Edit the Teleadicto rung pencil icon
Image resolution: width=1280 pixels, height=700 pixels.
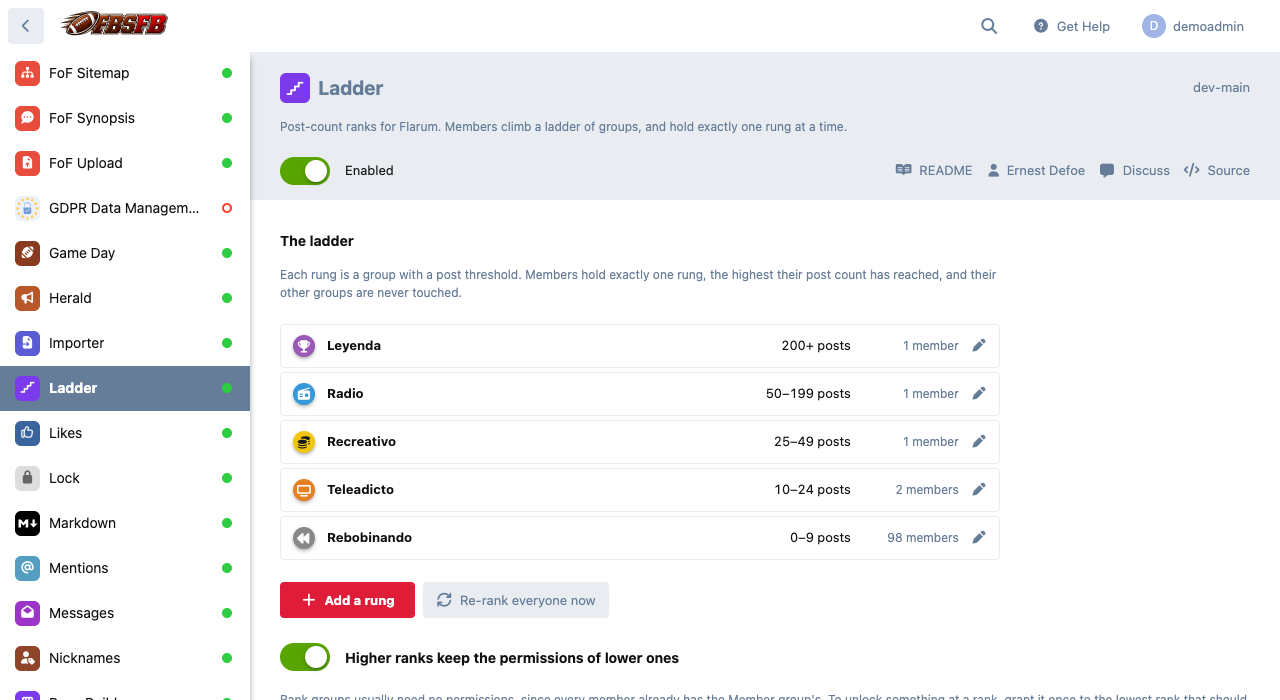979,489
